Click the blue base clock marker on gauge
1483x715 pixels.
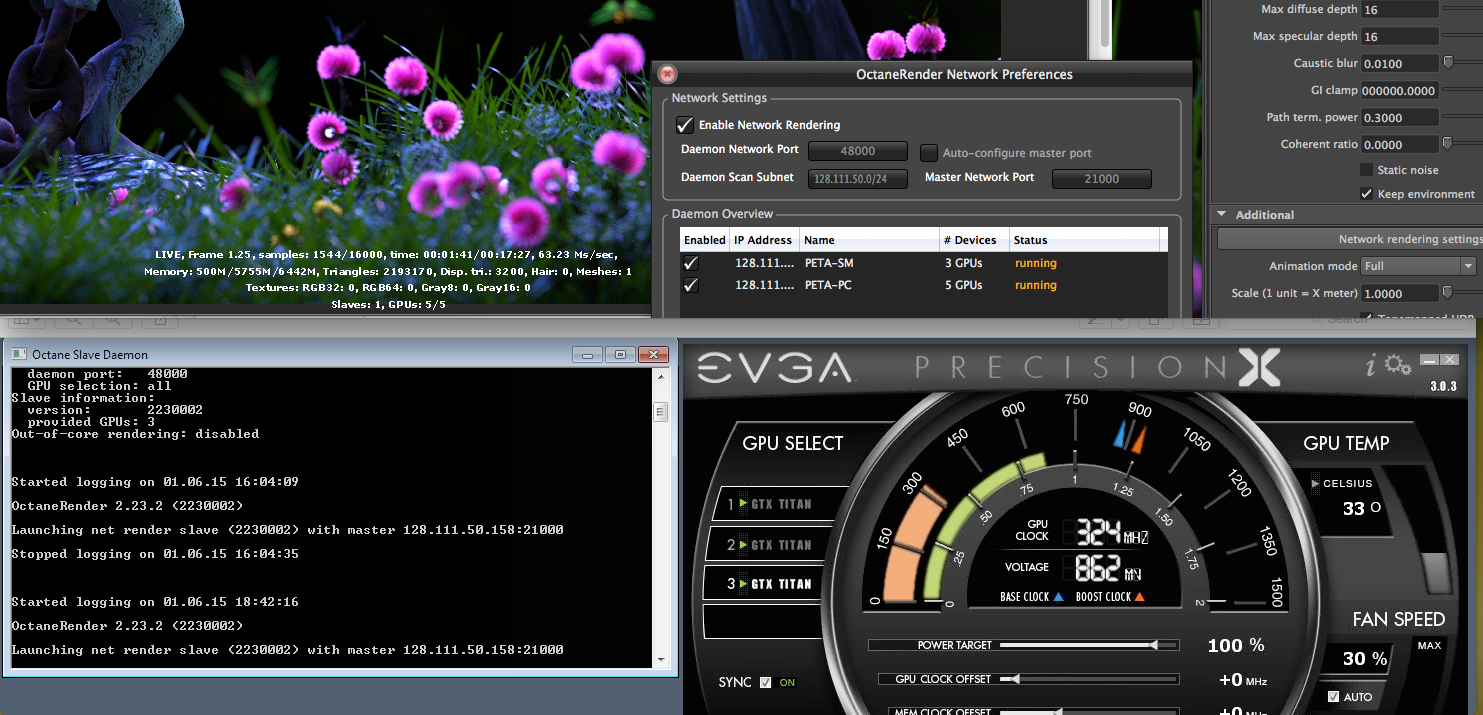tap(1120, 435)
